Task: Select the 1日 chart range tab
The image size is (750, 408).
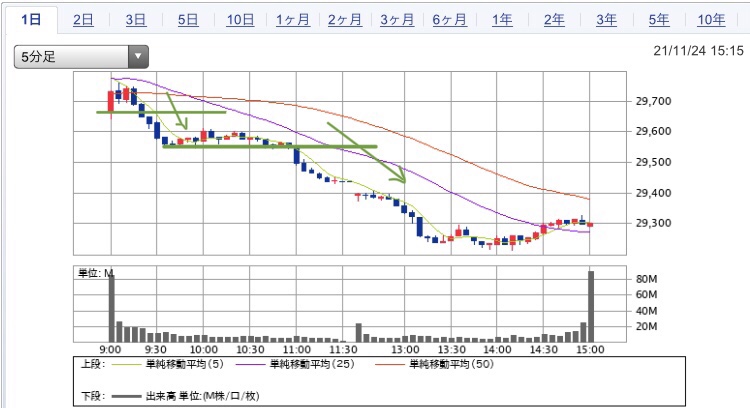Action: tap(31, 20)
